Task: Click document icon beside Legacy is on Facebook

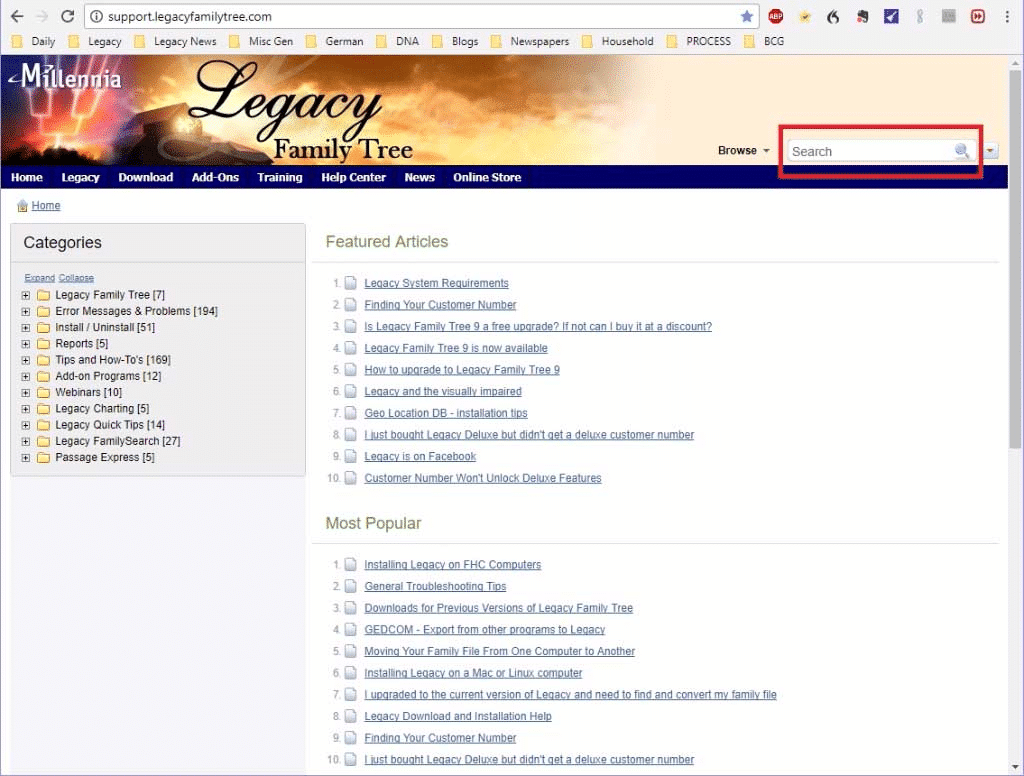Action: click(351, 456)
